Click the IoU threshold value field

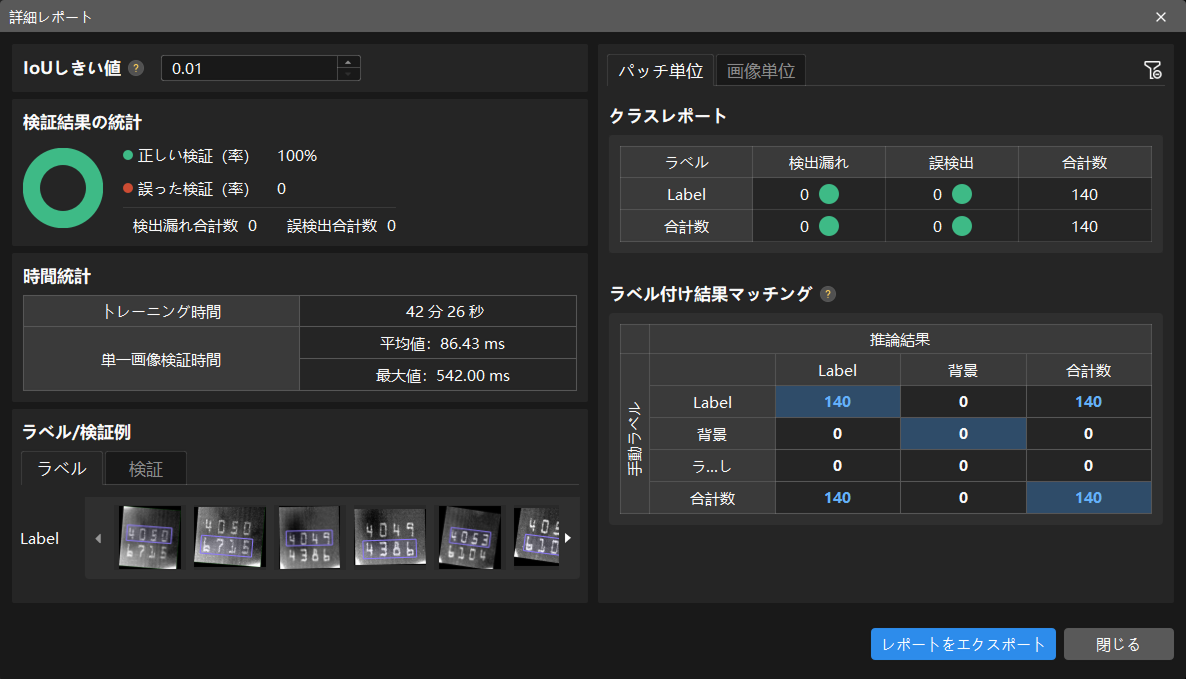249,68
